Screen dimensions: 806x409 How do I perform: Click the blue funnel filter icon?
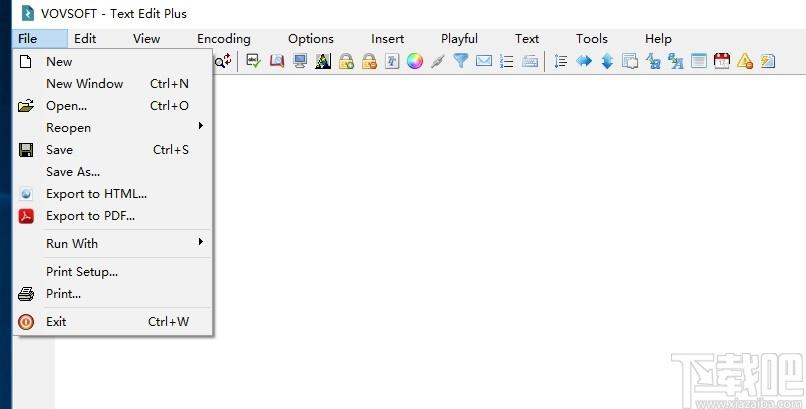(461, 61)
